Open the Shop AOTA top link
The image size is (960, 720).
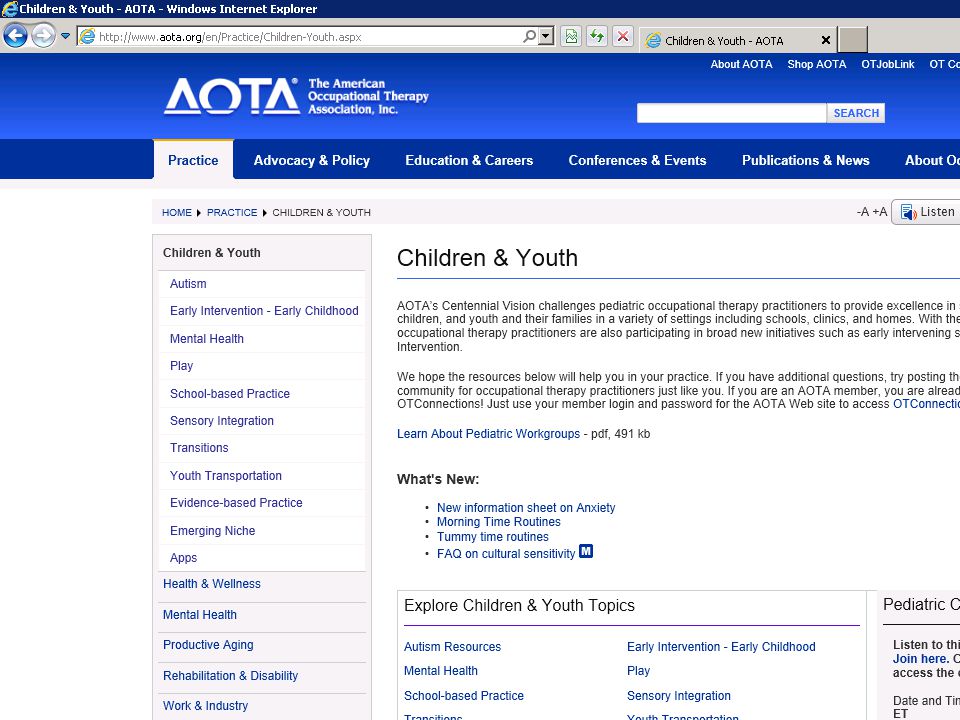pyautogui.click(x=816, y=64)
